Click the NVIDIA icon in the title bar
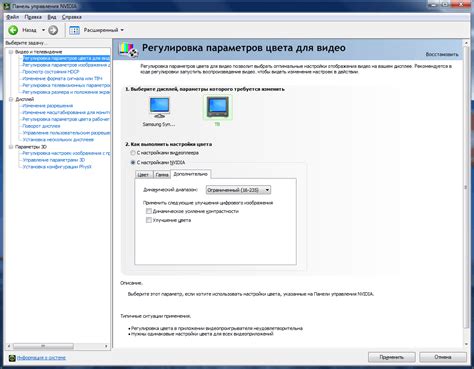 (x=6, y=6)
